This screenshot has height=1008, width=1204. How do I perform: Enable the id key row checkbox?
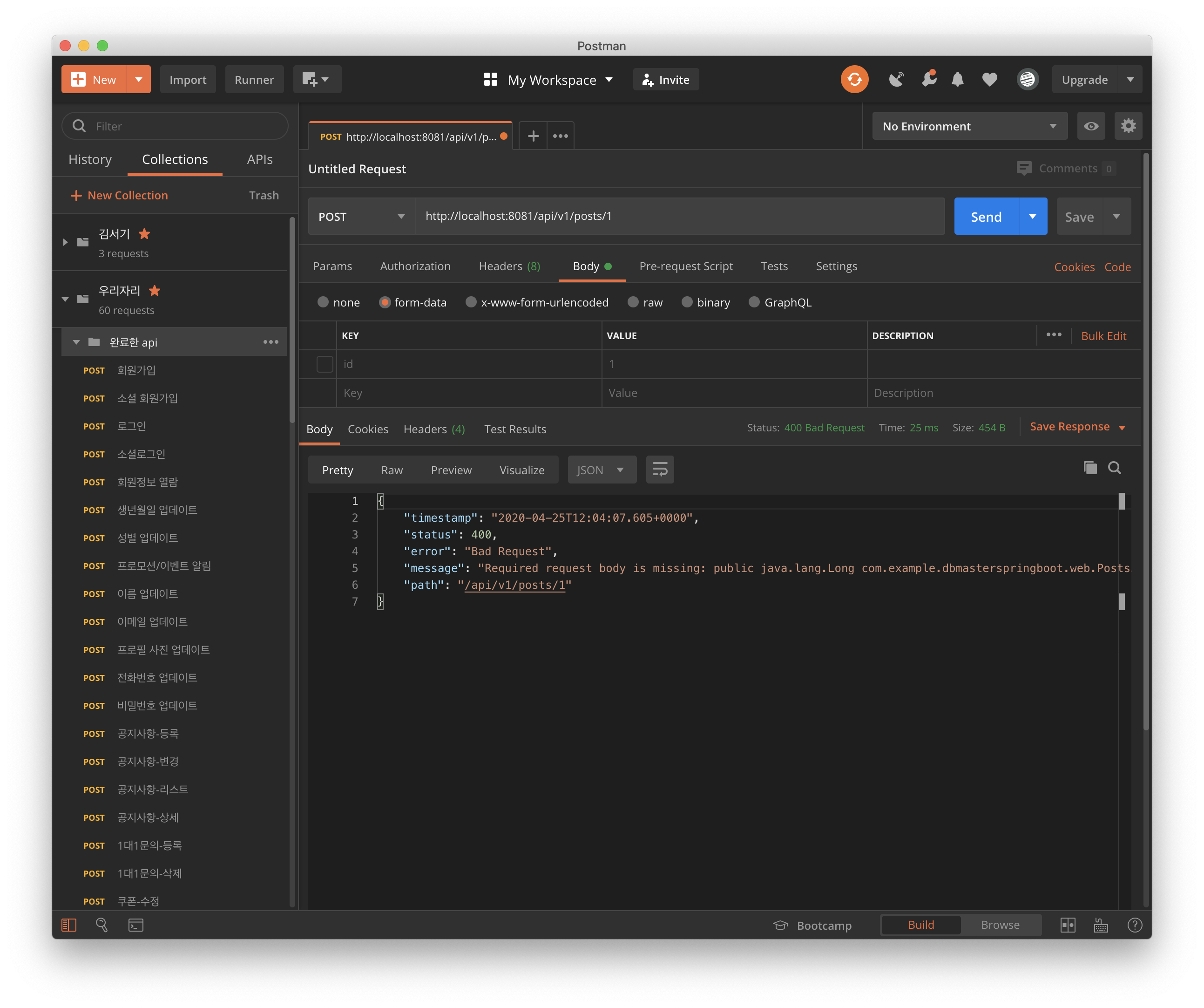point(325,364)
